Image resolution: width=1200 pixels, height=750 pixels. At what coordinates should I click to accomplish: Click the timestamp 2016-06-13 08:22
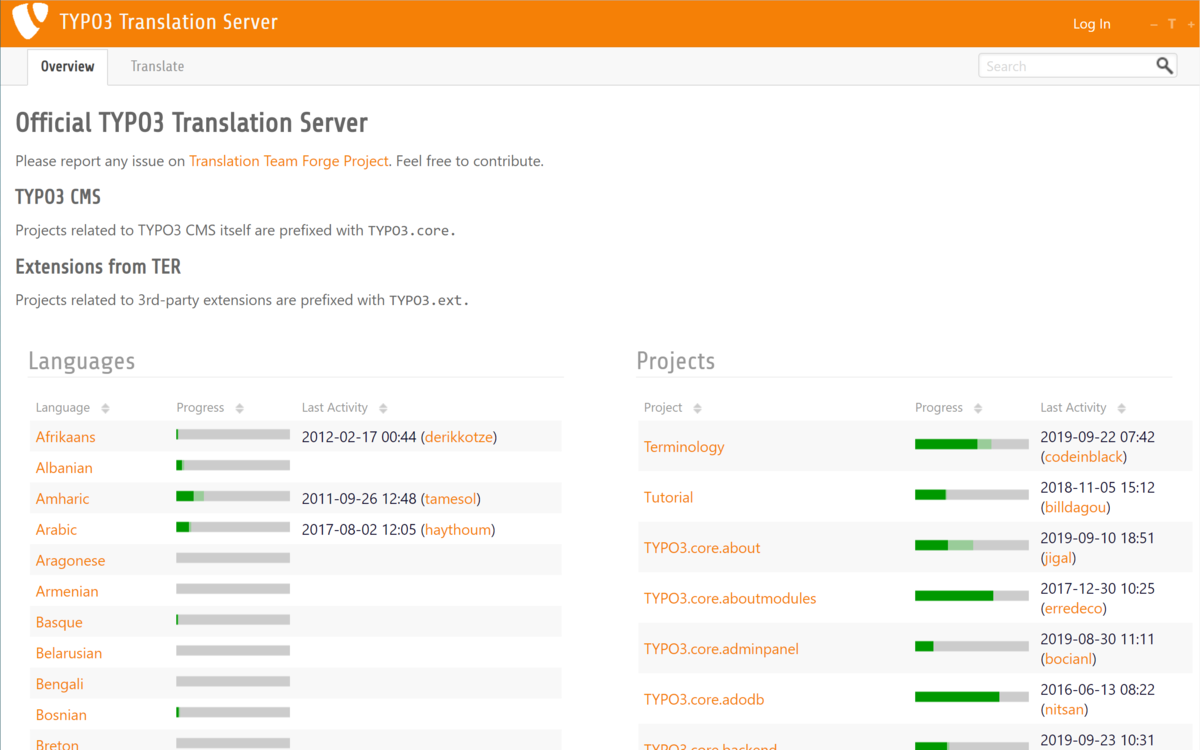(1098, 690)
